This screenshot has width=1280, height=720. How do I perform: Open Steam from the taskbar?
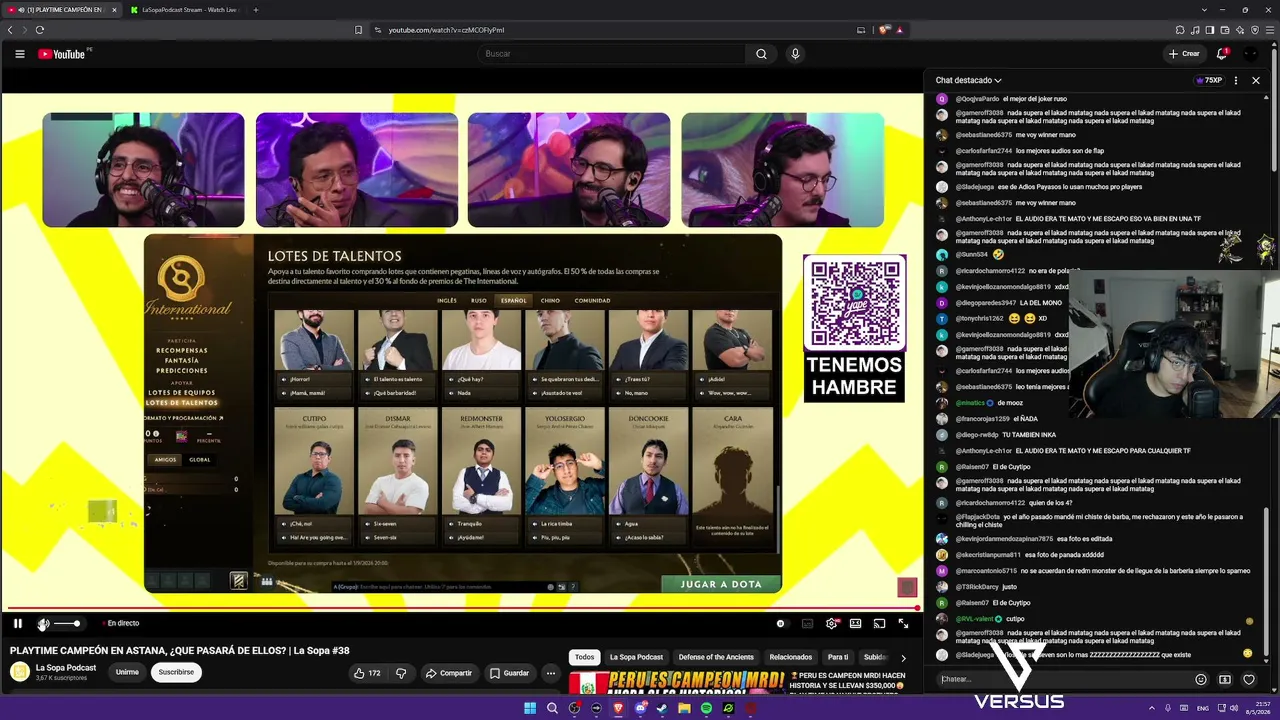tap(662, 708)
